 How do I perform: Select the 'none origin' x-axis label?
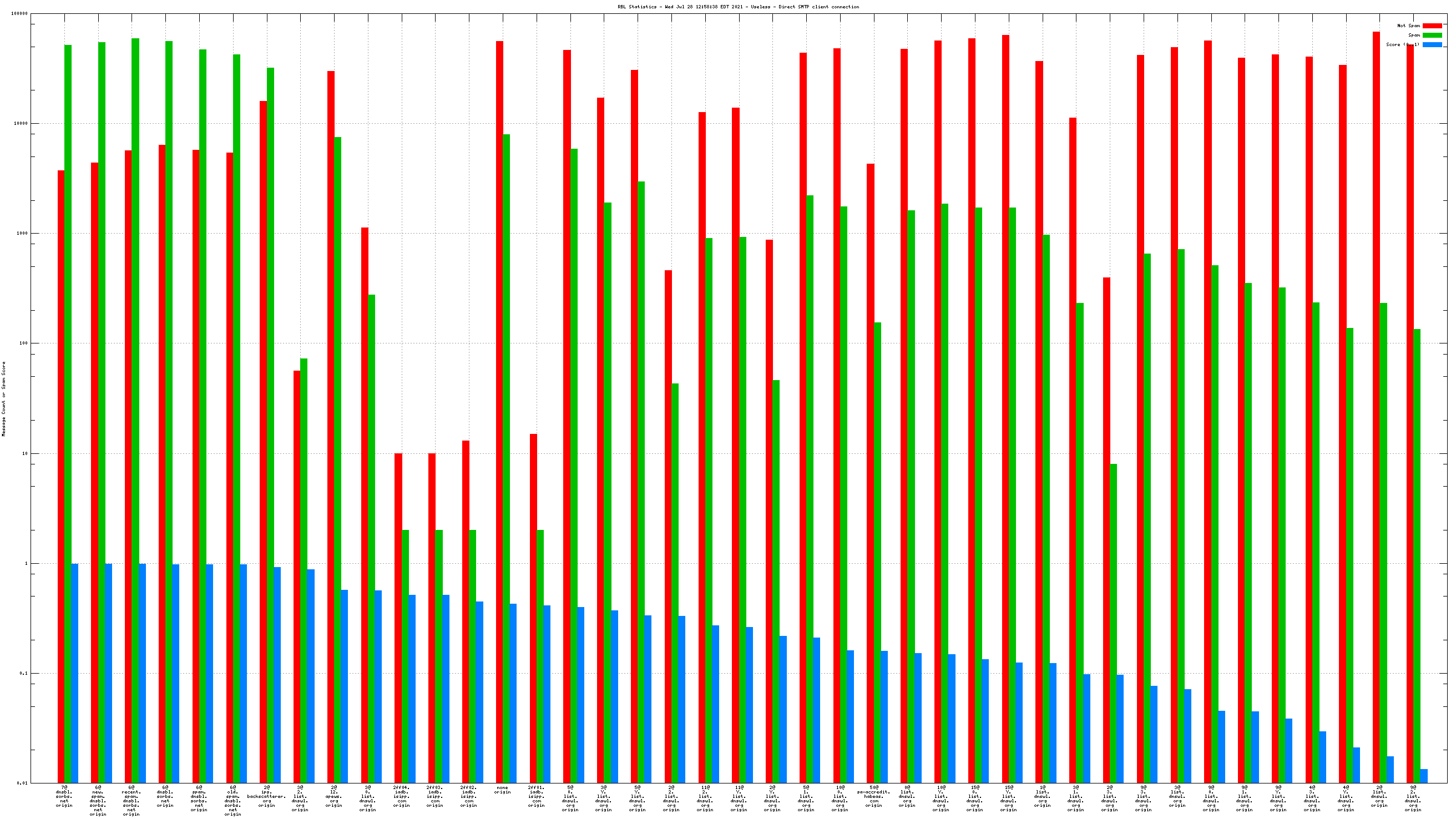click(x=502, y=790)
